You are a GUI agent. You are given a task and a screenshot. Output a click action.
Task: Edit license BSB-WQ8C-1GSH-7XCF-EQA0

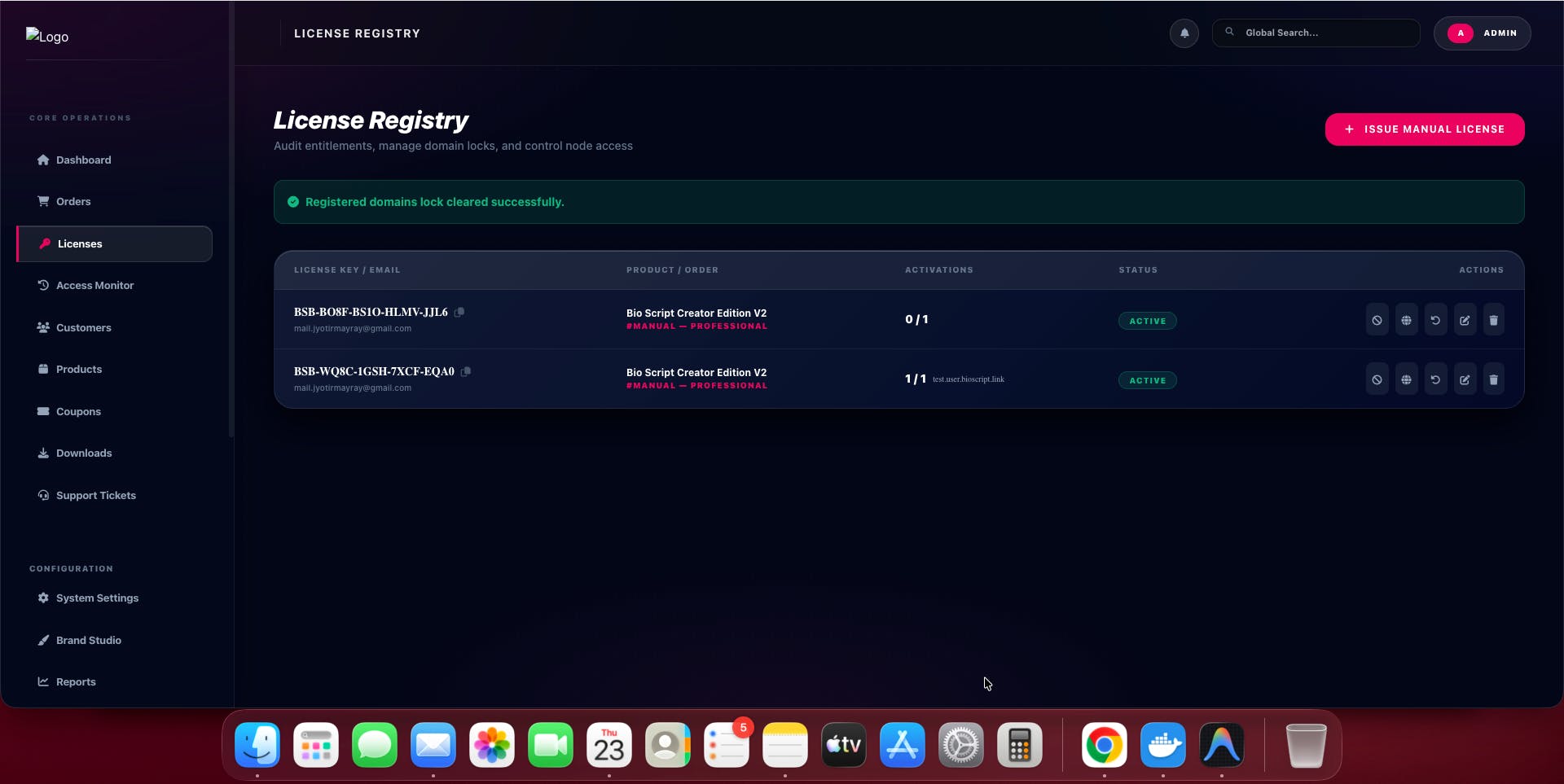(1465, 379)
